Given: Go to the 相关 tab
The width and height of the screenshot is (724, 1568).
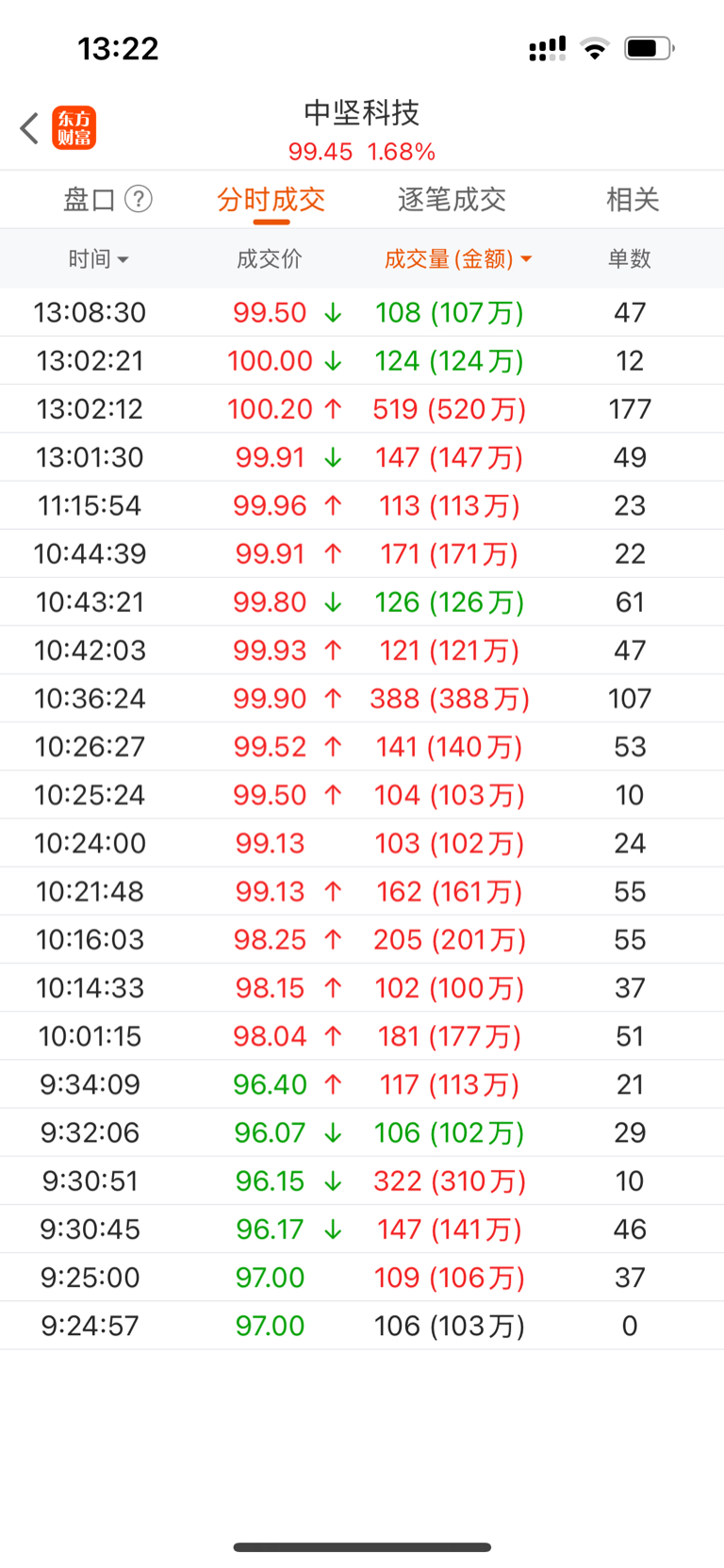Looking at the screenshot, I should [x=633, y=200].
